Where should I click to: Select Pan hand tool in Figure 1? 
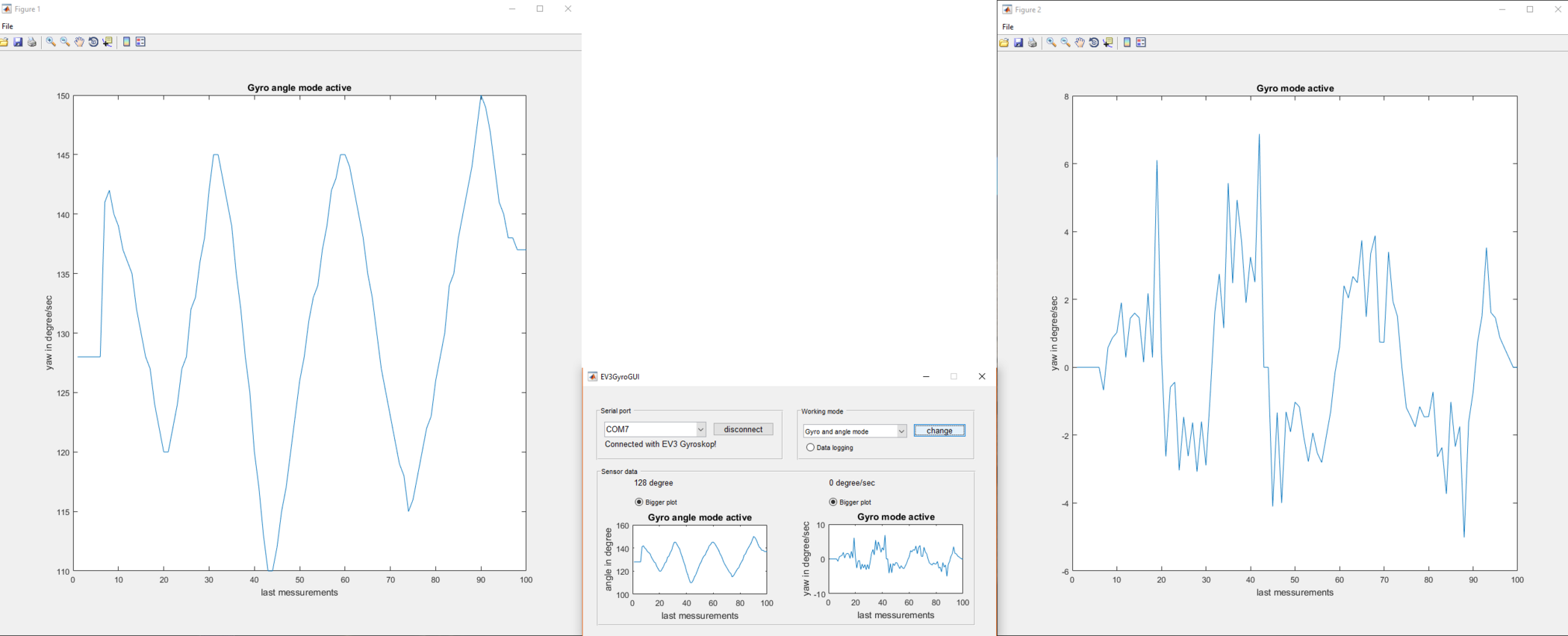[x=79, y=42]
